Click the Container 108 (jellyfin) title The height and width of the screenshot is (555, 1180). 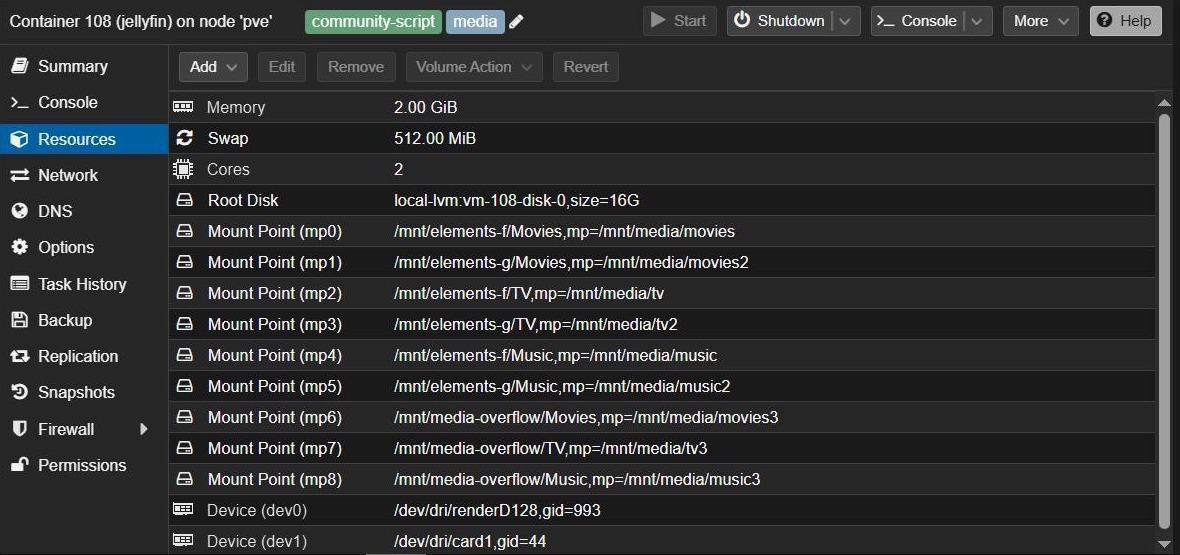(141, 21)
